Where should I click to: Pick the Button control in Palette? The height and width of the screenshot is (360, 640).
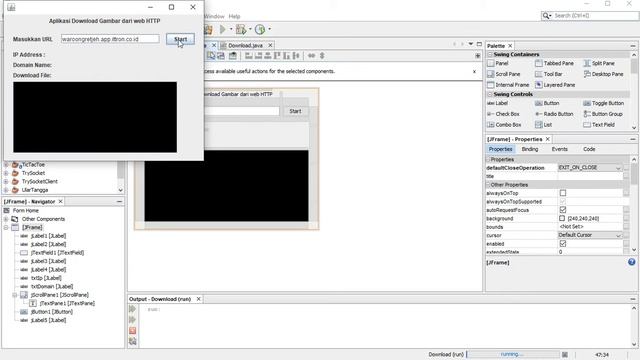click(547, 103)
